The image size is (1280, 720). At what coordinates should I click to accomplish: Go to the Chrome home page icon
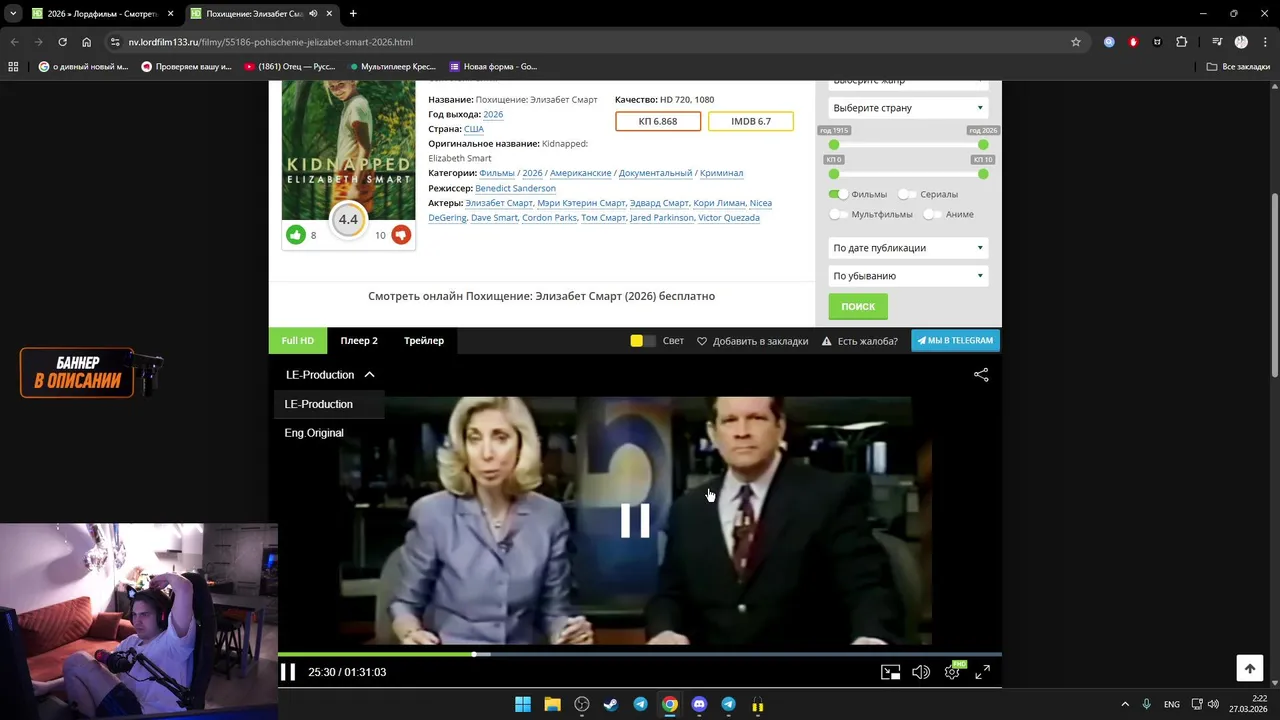coord(86,42)
